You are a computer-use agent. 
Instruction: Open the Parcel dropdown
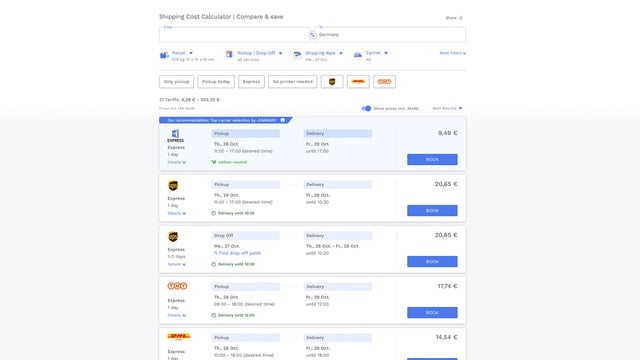(x=182, y=53)
